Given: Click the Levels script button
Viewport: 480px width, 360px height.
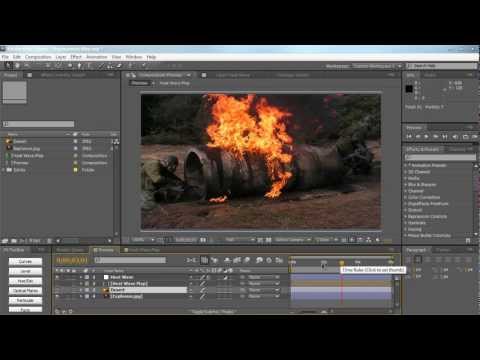Looking at the screenshot, I should [25, 271].
